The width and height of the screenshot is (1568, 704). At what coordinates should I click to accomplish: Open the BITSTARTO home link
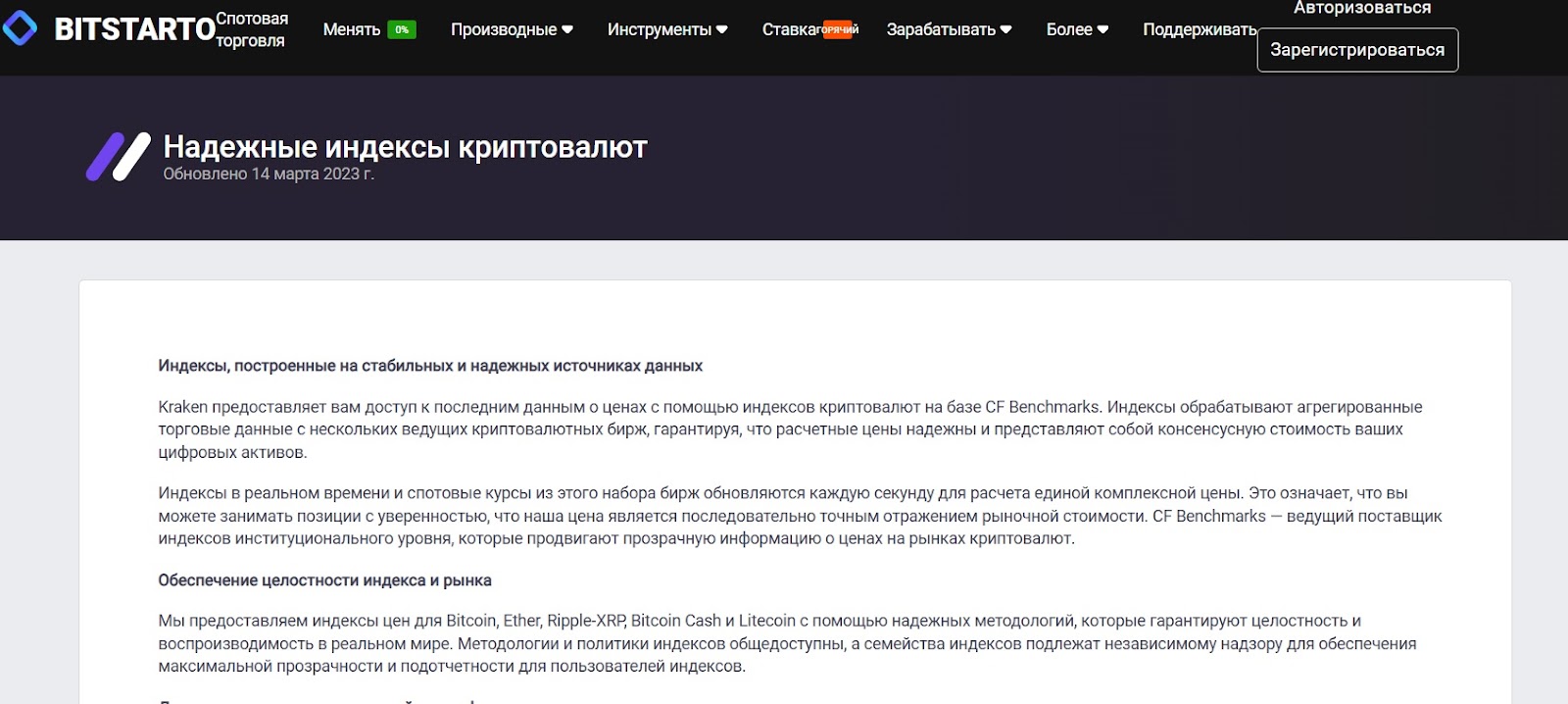(x=134, y=29)
